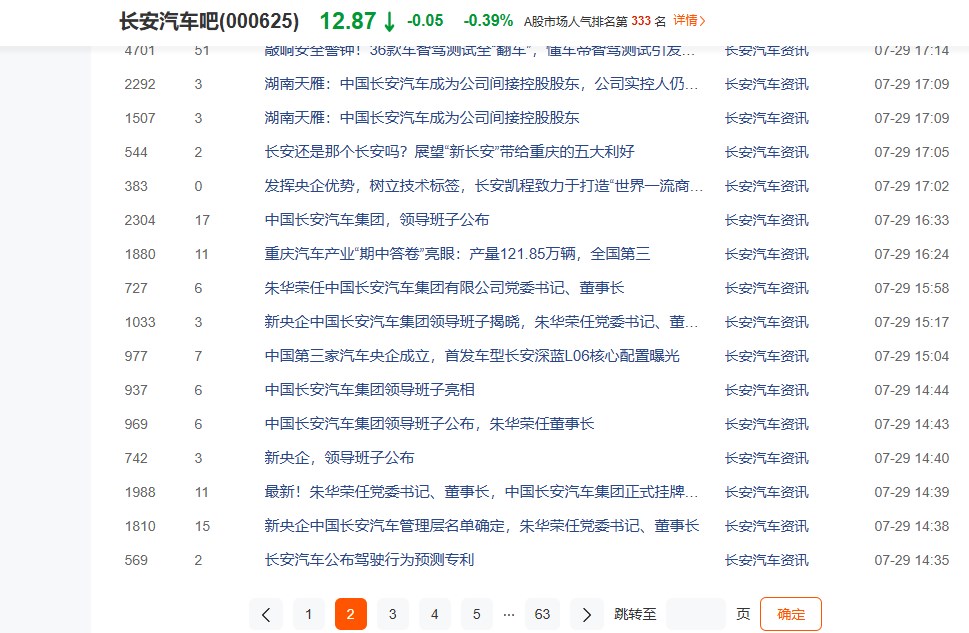This screenshot has height=633, width=969.
Task: Open page 5 of forum list
Action: tap(476, 614)
